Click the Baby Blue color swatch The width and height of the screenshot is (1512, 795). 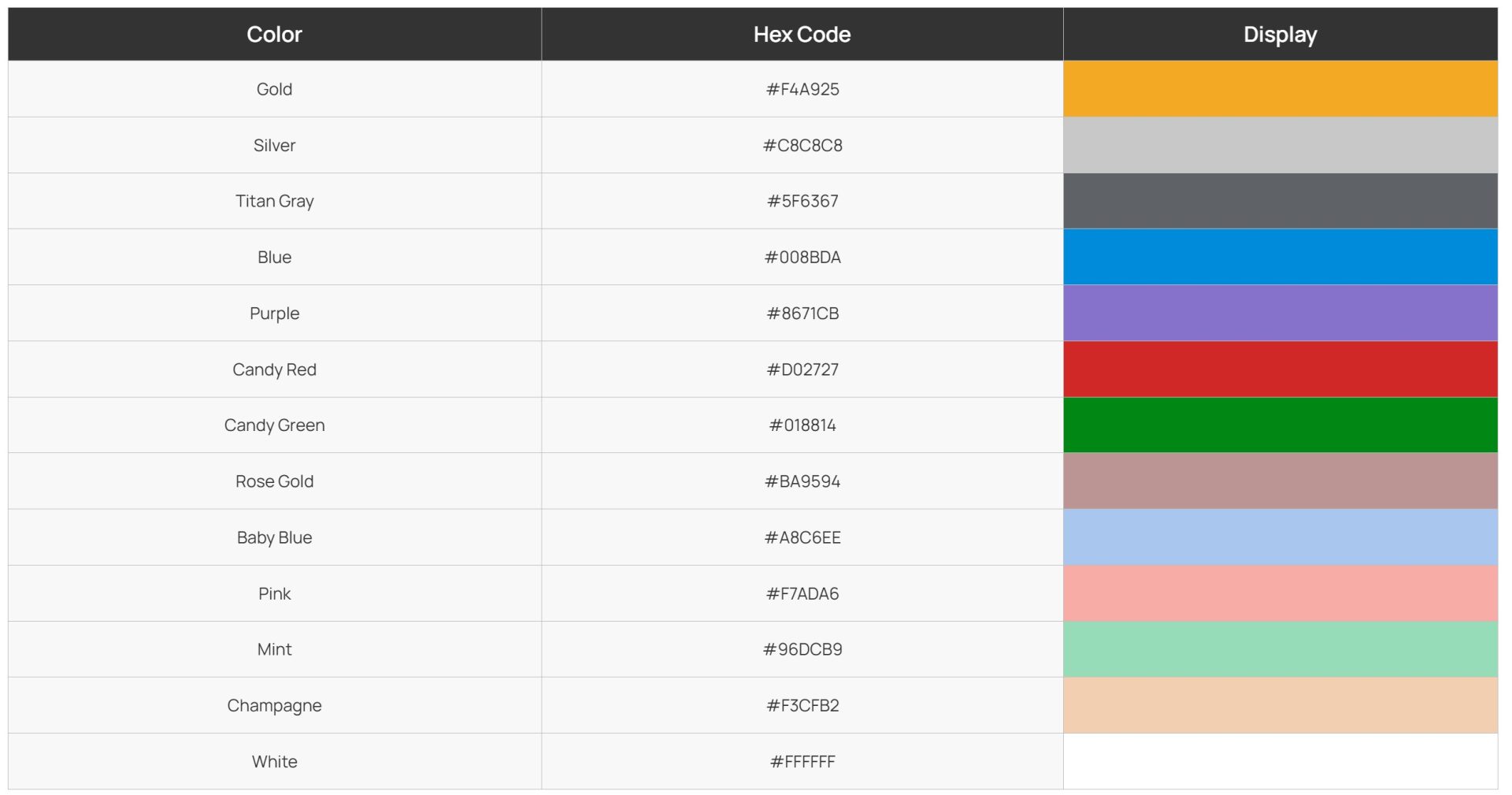coord(1280,537)
